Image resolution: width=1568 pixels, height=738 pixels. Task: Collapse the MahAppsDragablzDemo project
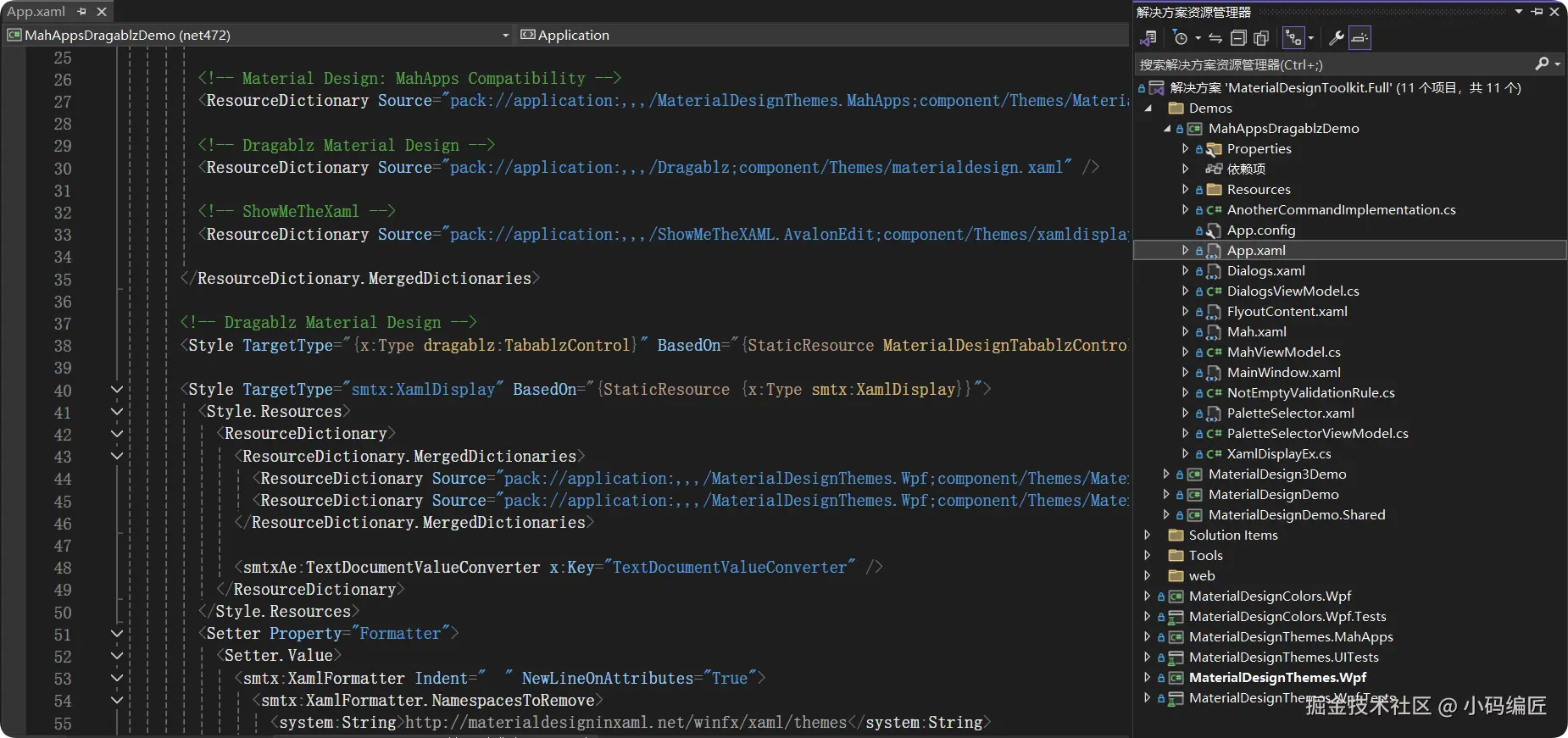click(x=1167, y=129)
